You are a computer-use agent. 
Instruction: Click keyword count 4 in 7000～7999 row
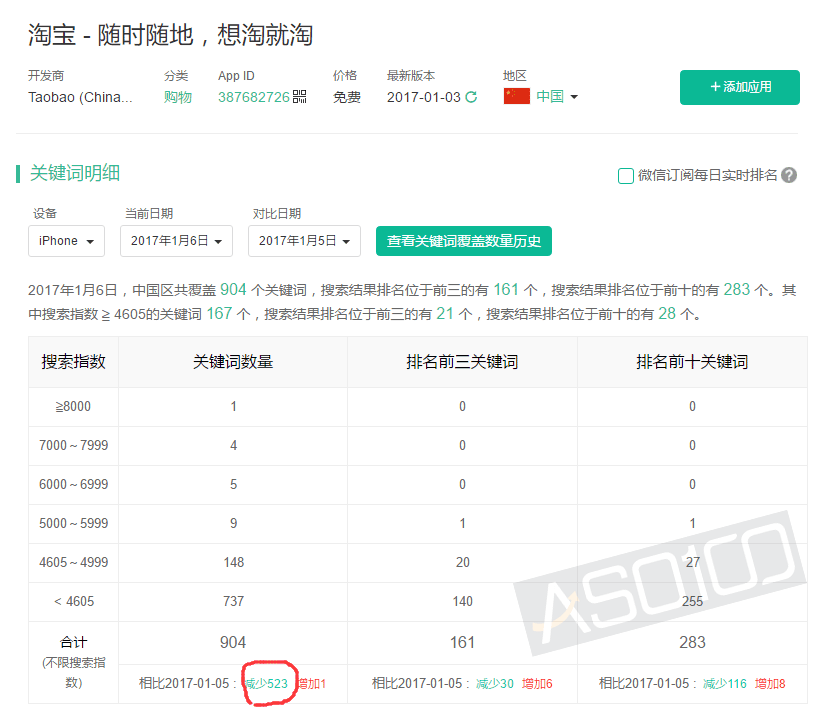pos(233,445)
